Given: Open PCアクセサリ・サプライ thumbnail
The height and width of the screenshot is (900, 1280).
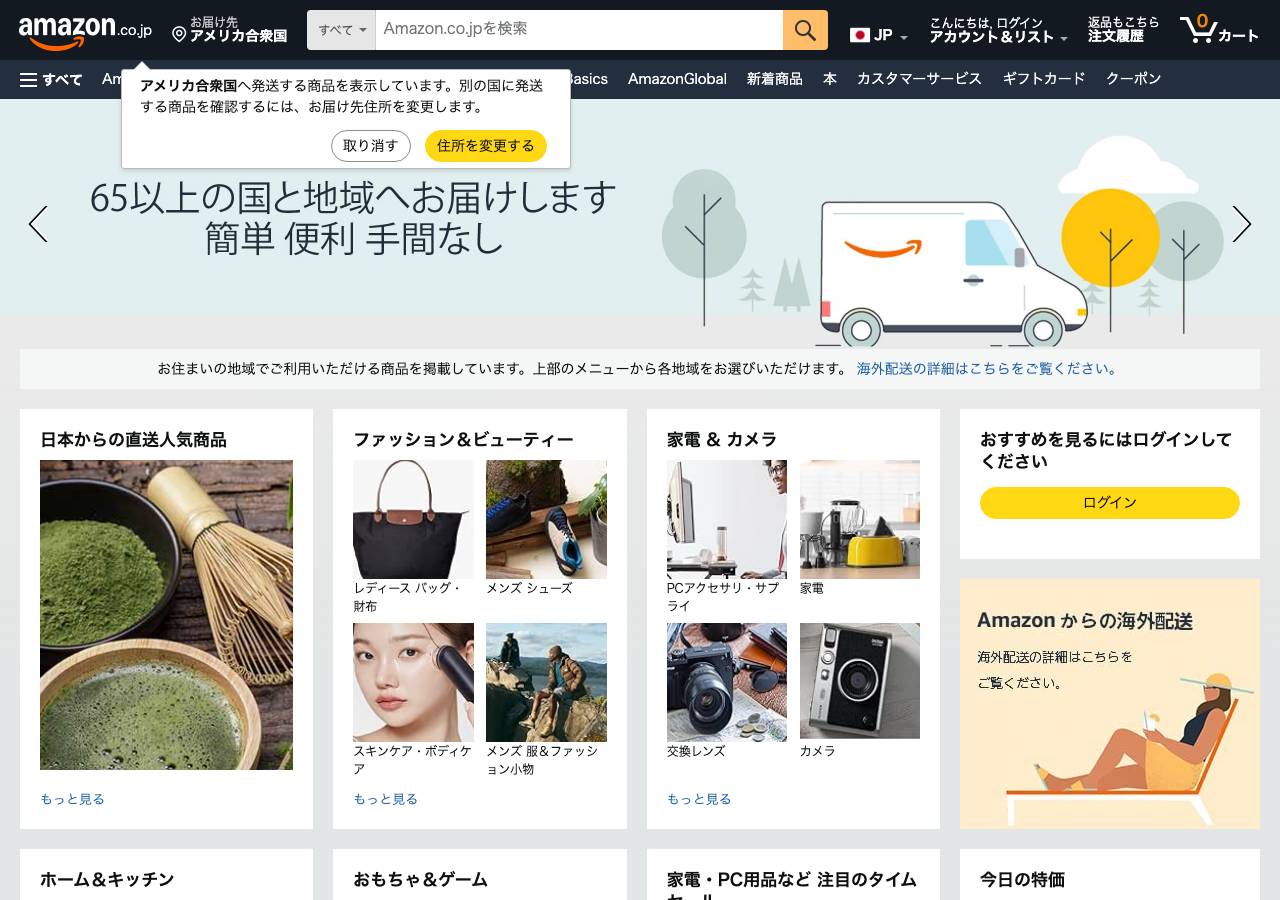Looking at the screenshot, I should [727, 519].
